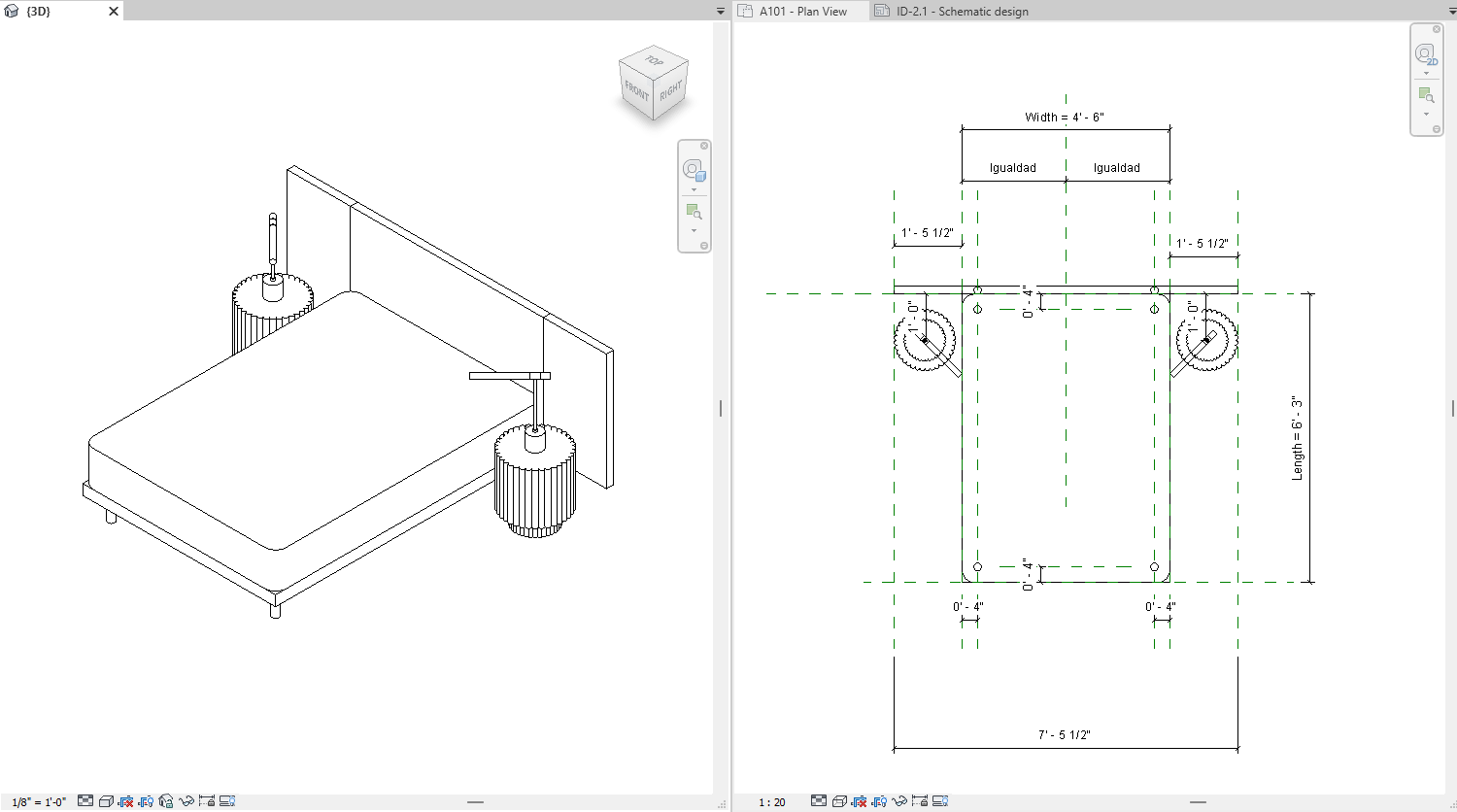Toggle crop region visibility in 3D view

coord(146,801)
